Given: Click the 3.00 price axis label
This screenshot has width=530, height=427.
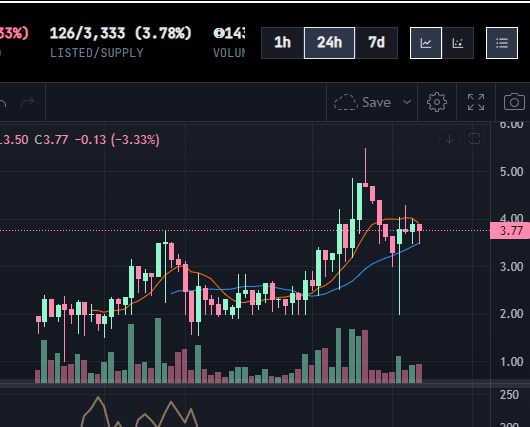Looking at the screenshot, I should (512, 267).
